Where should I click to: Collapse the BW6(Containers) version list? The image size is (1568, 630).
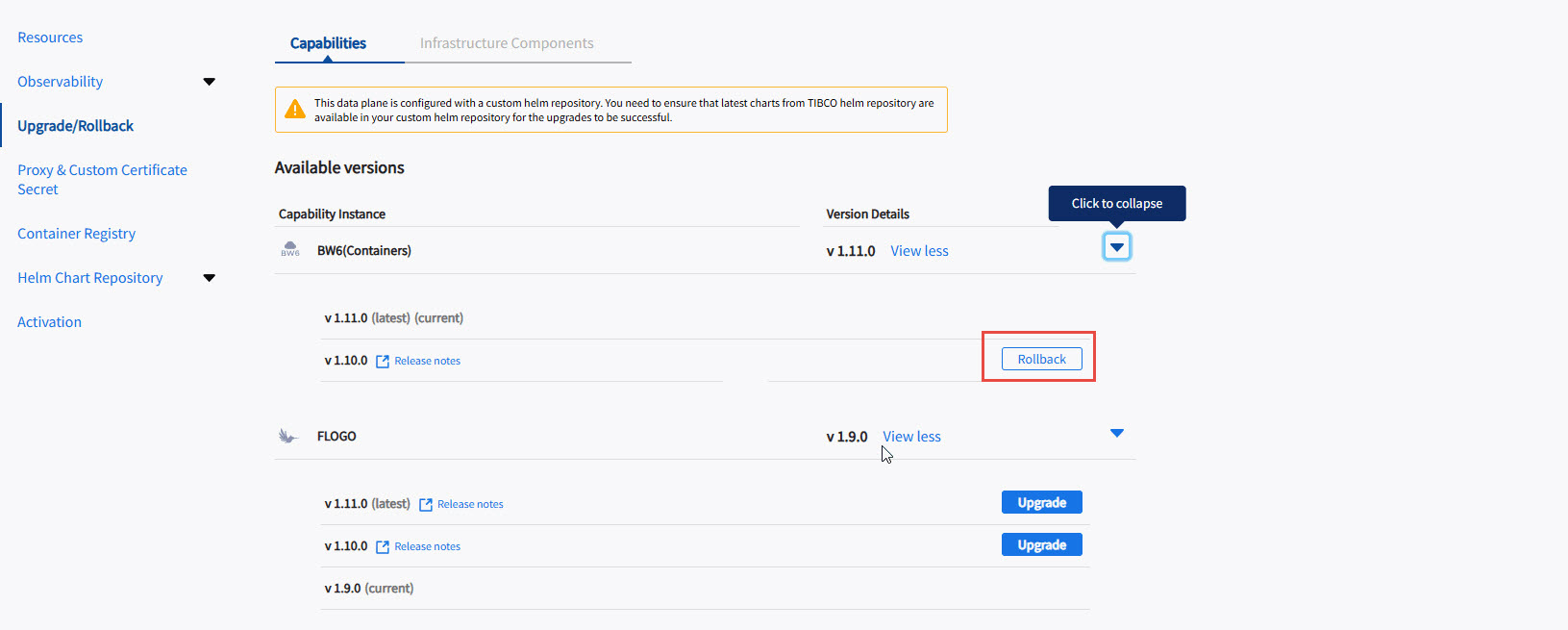1116,247
